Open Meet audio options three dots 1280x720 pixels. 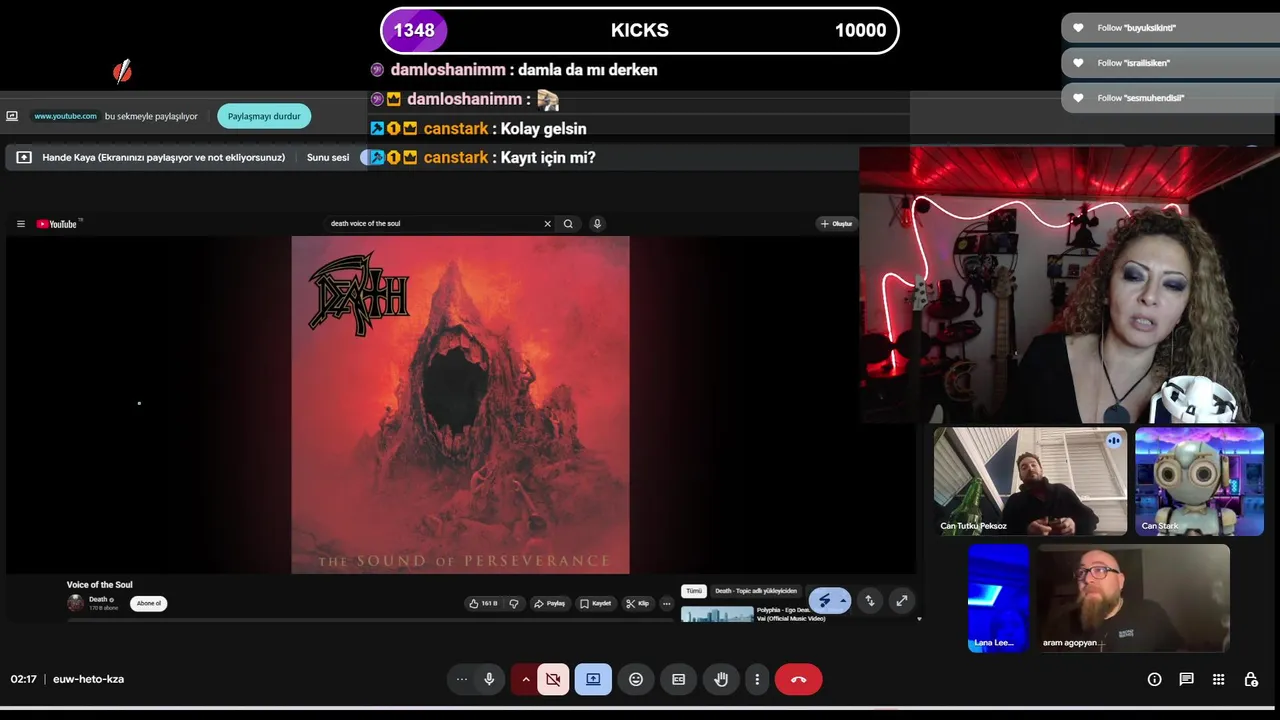pos(461,679)
